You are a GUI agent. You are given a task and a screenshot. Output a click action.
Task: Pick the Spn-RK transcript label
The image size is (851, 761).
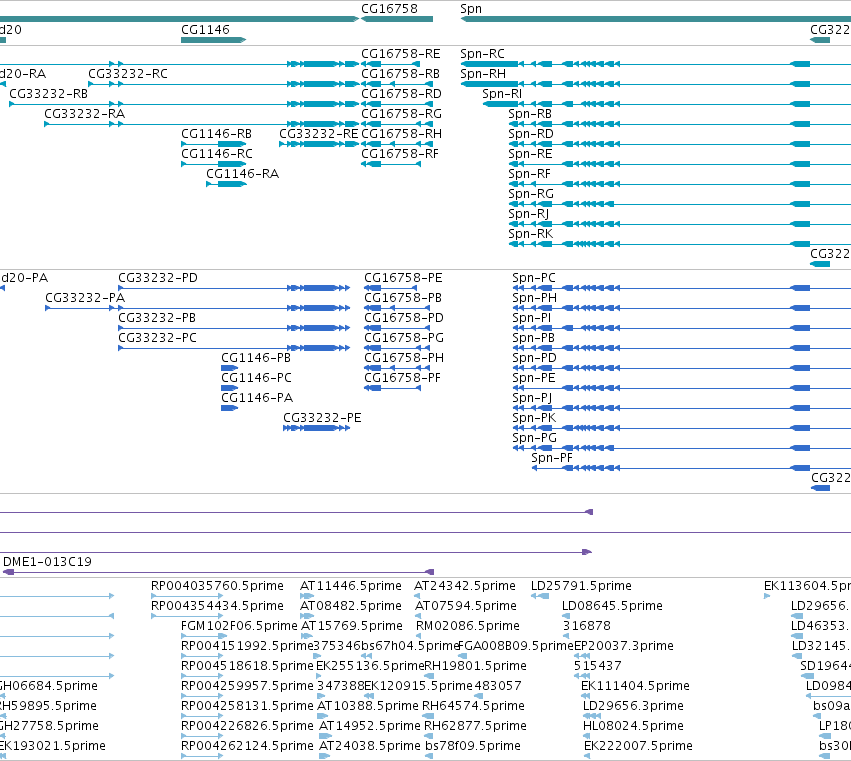[x=530, y=234]
